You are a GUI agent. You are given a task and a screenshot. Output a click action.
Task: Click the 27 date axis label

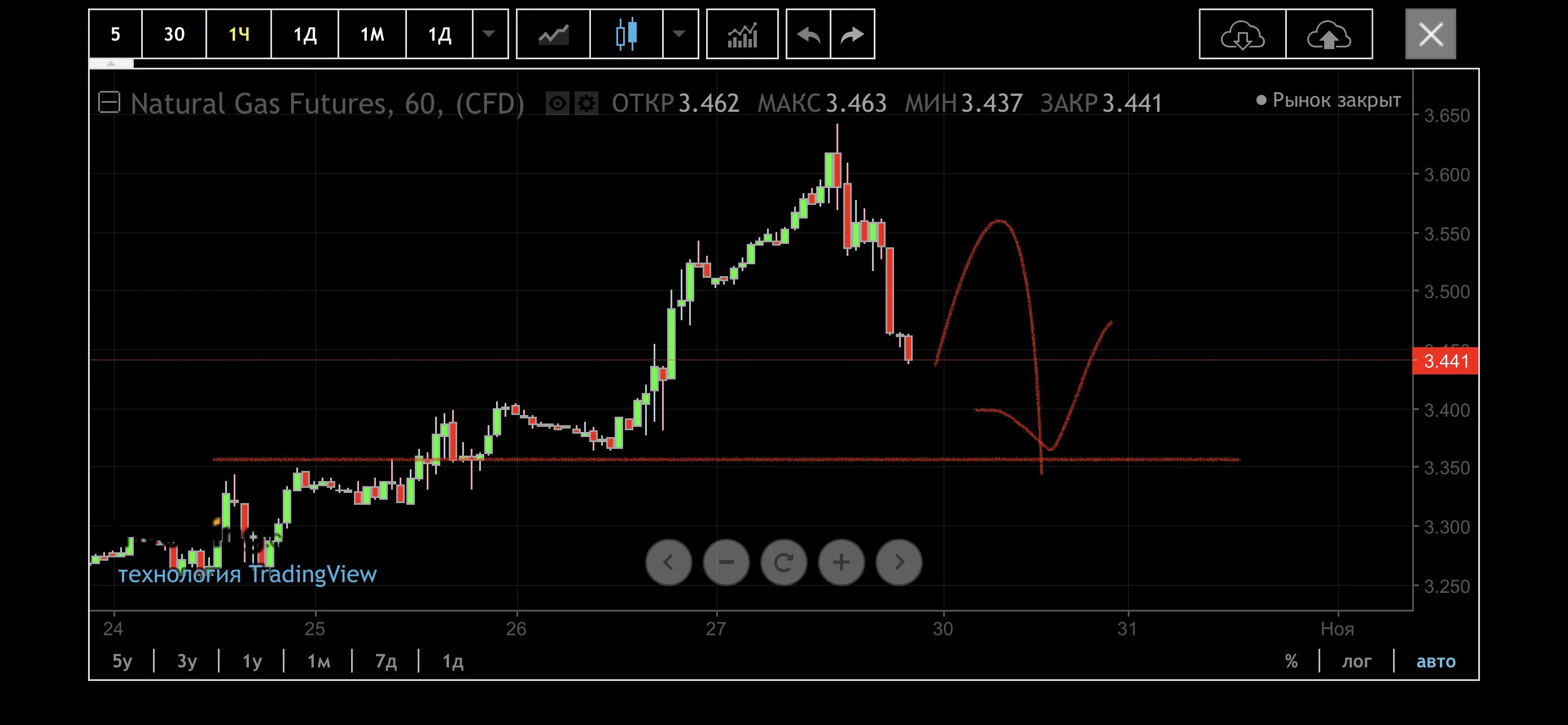click(716, 628)
